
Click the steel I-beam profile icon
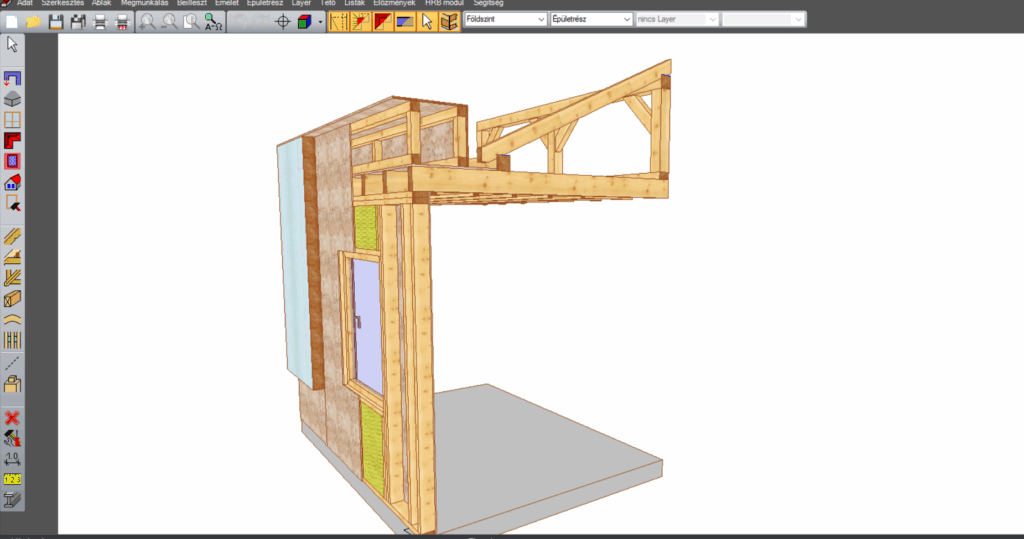13,499
